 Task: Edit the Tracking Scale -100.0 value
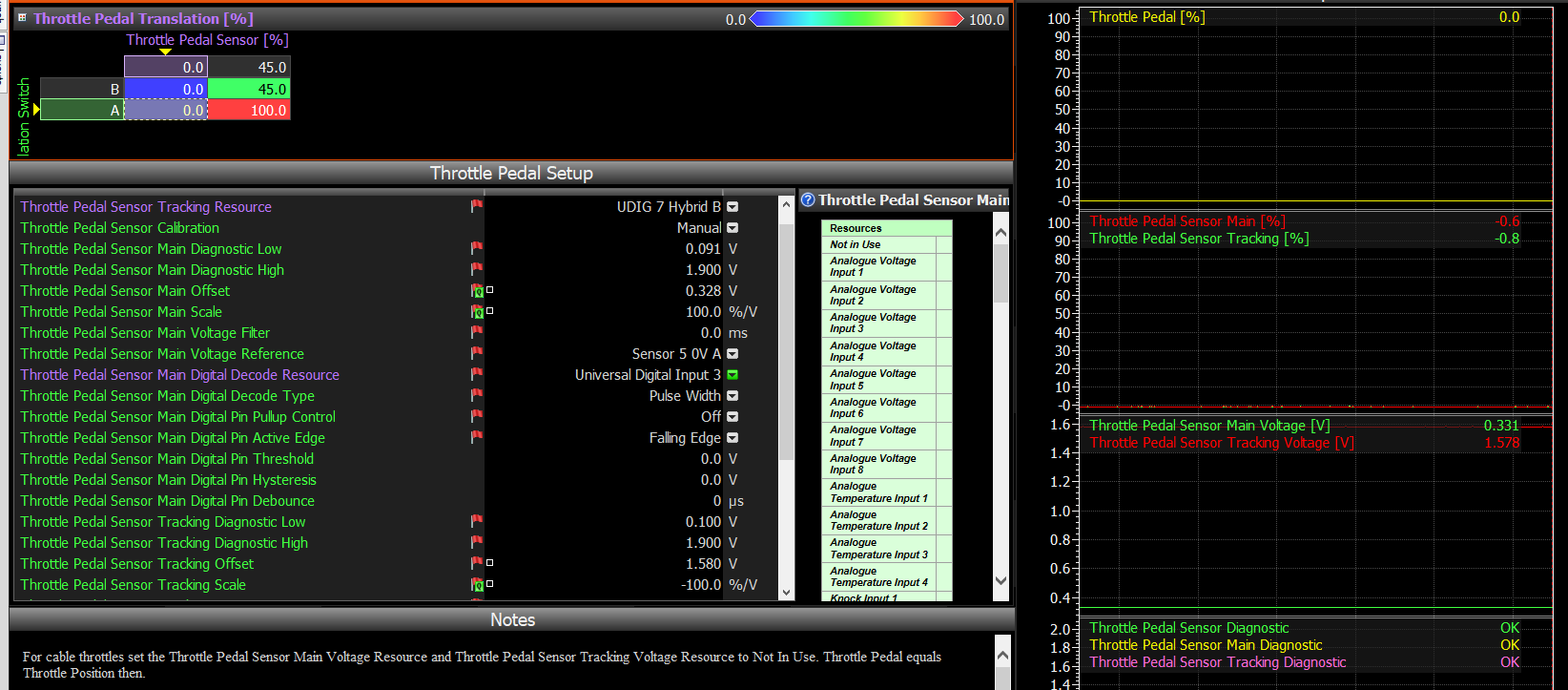[701, 584]
